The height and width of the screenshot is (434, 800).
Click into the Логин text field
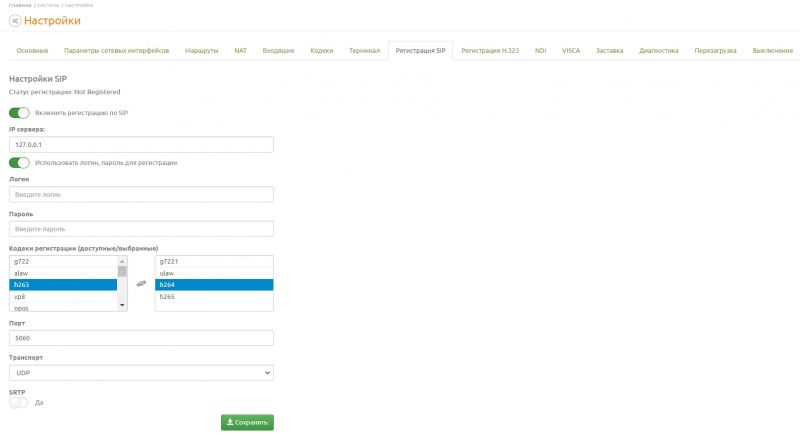[x=141, y=194]
